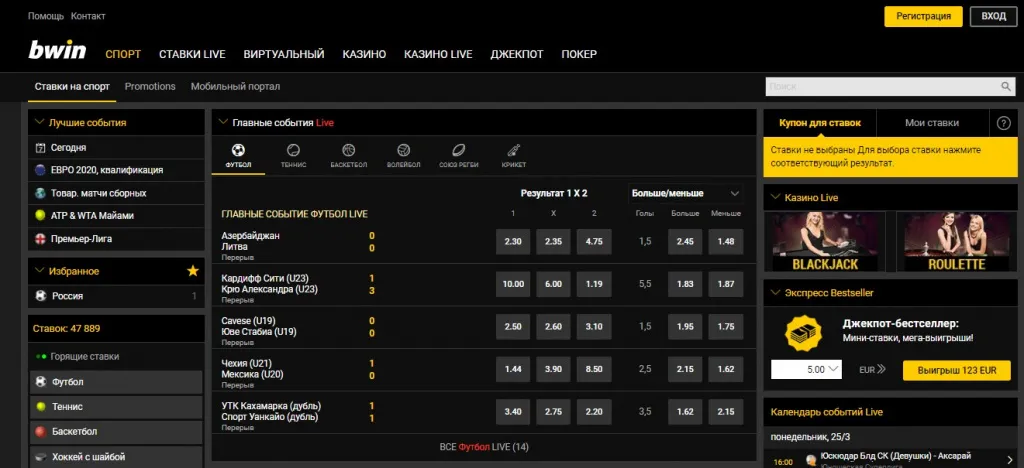This screenshot has width=1024, height=468.
Task: Click the football icon in hot bets list
Action: coord(40,382)
